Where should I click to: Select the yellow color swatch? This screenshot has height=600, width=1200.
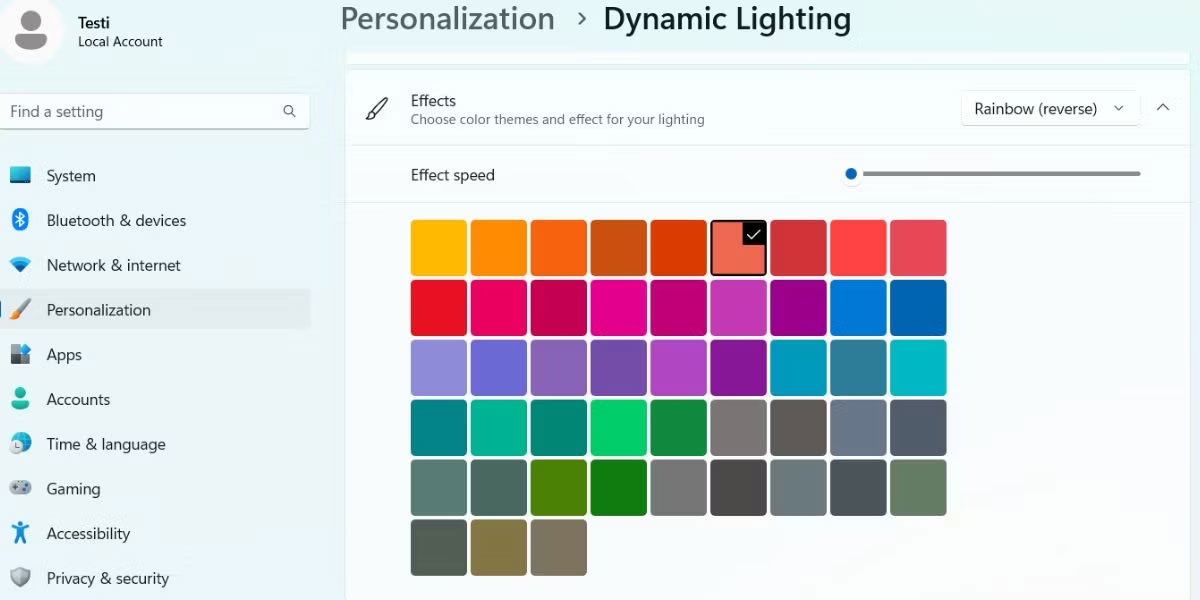pyautogui.click(x=438, y=247)
